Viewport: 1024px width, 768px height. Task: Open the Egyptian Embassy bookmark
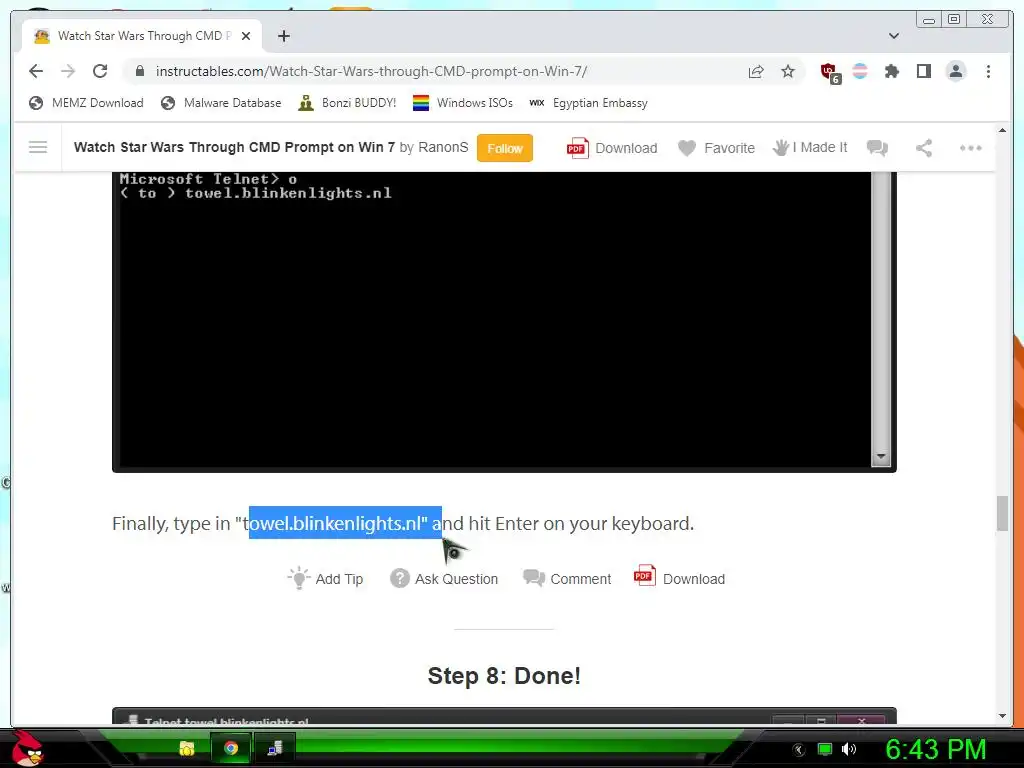click(588, 103)
